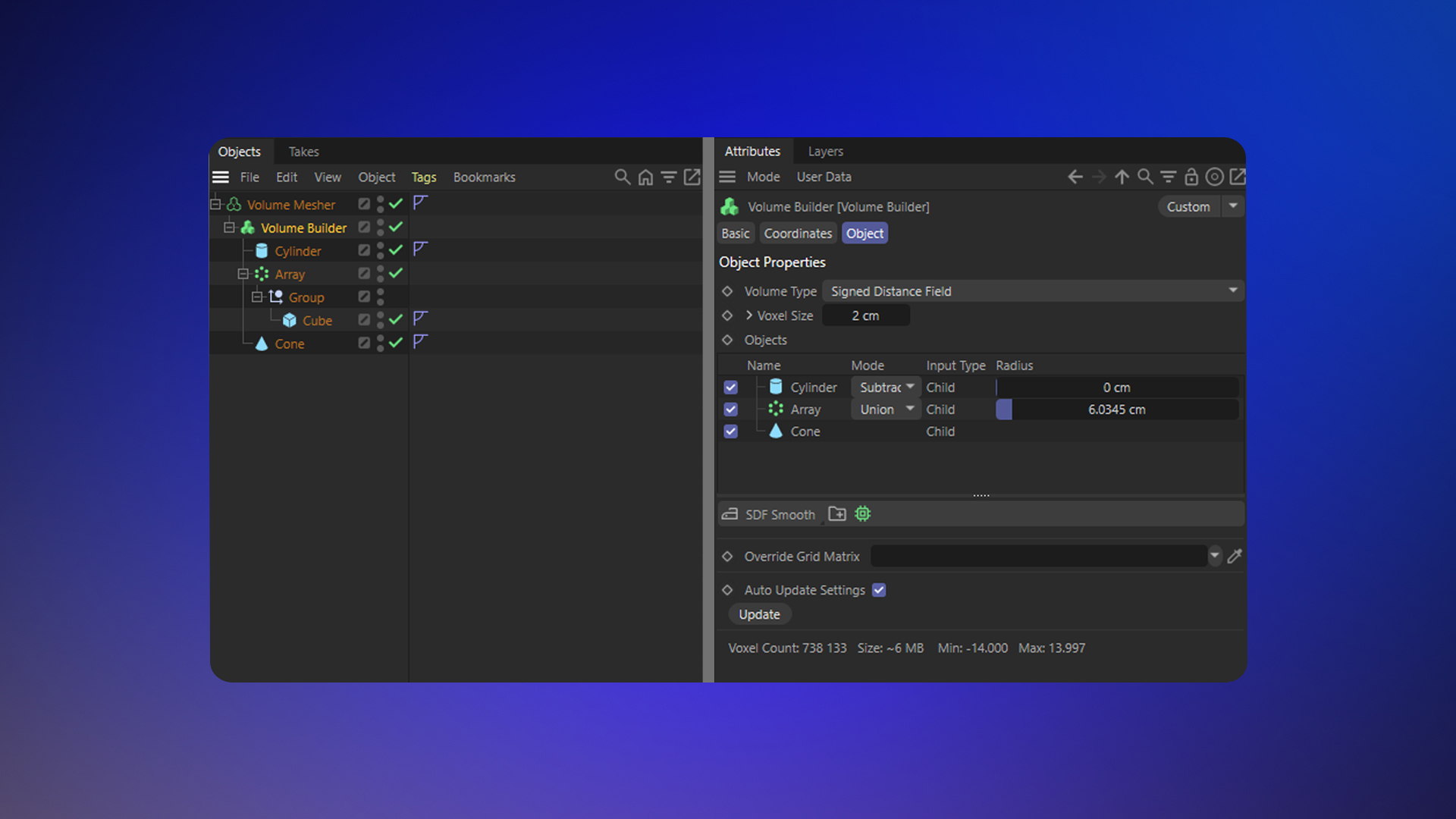The image size is (1456, 819).
Task: Open the Coordinates tab
Action: (798, 234)
